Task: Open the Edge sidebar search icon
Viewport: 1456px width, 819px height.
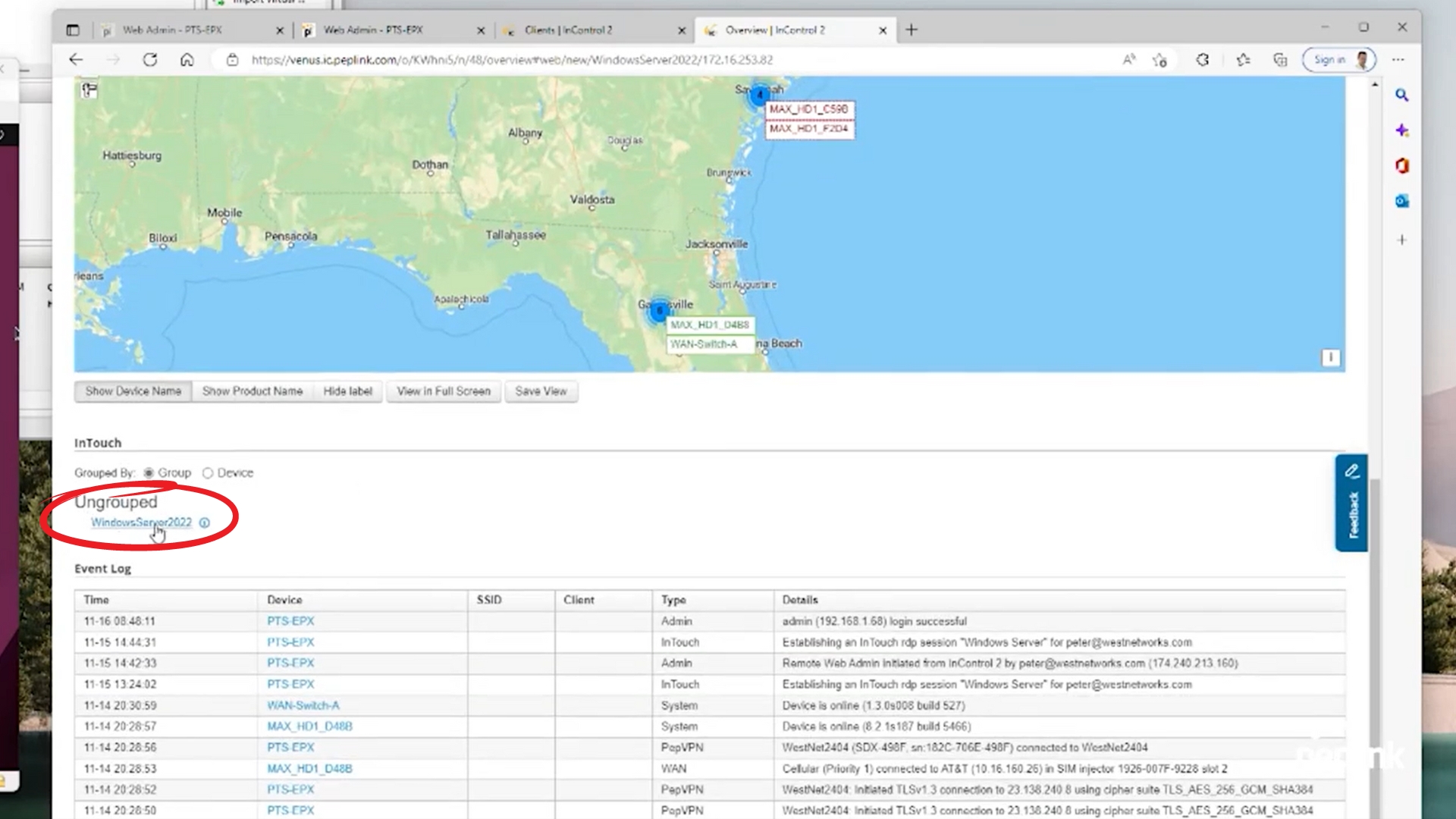Action: click(x=1401, y=96)
